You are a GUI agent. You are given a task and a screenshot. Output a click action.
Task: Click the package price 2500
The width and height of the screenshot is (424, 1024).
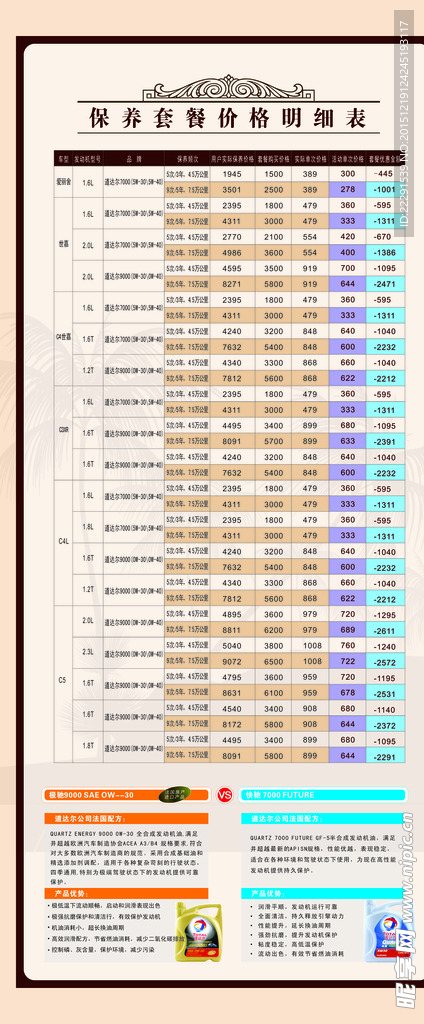click(273, 190)
